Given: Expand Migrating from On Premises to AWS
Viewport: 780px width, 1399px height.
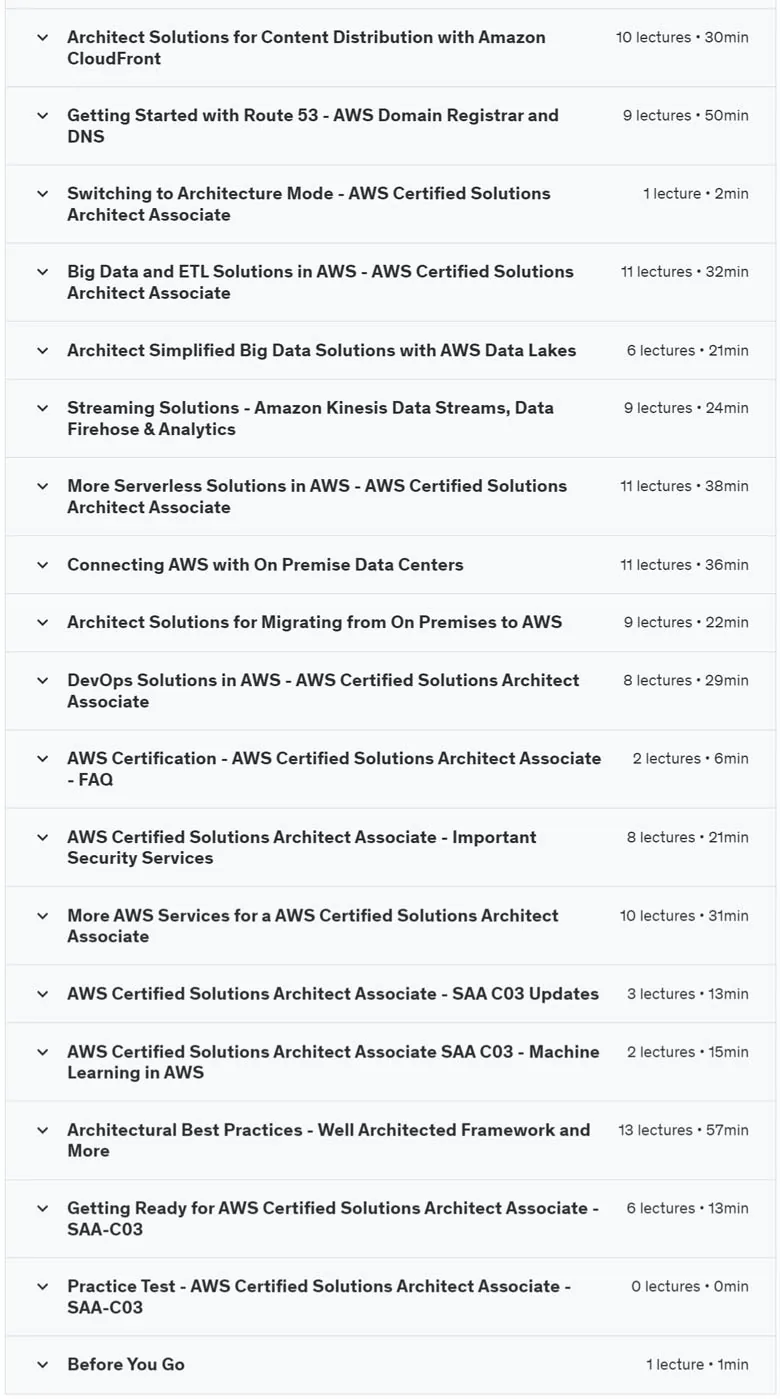Looking at the screenshot, I should coord(390,623).
